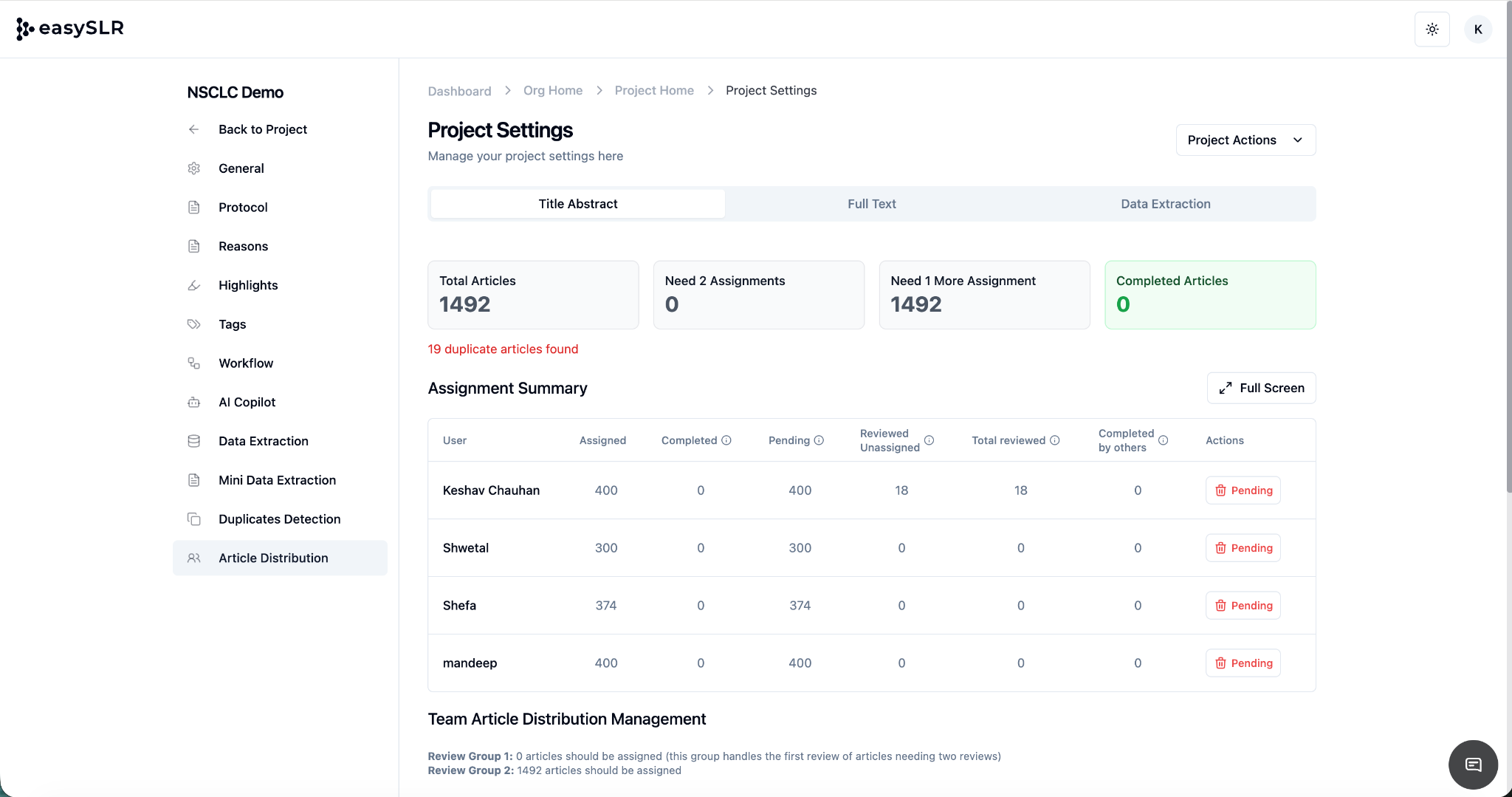The image size is (1512, 797).
Task: Click the page vertical scrollbar
Action: click(x=1508, y=244)
